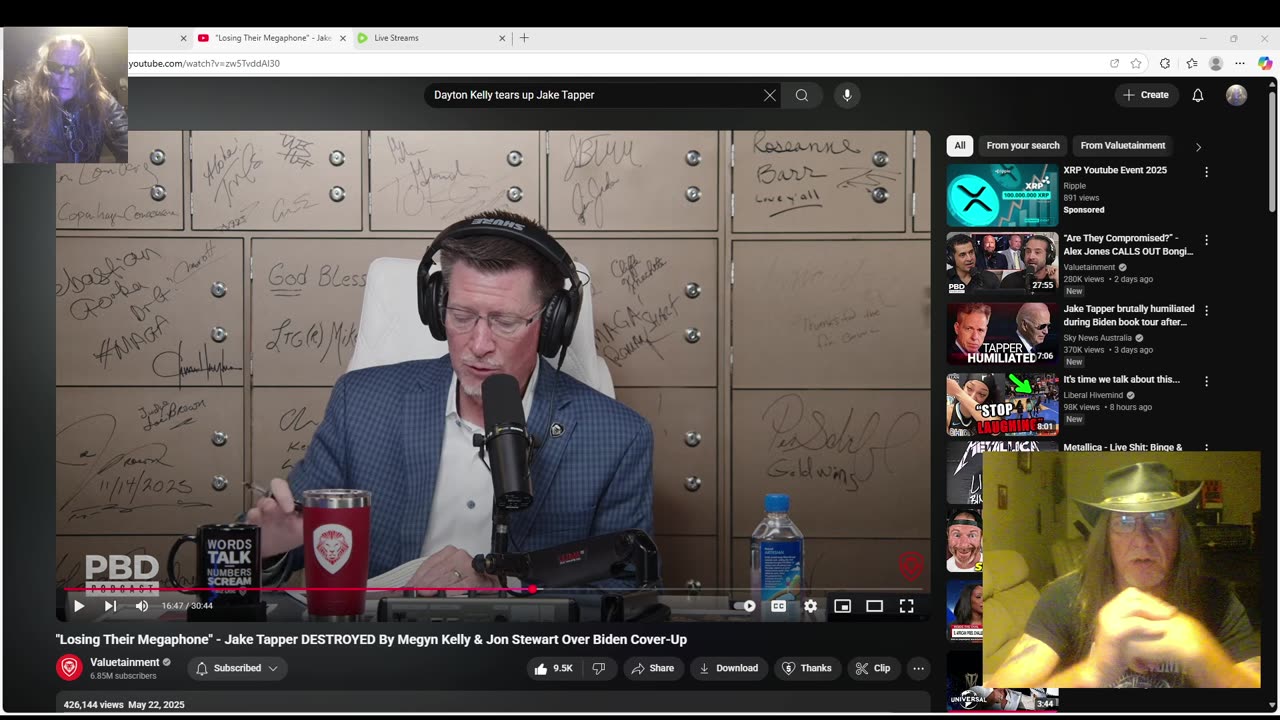1280x720 pixels.
Task: Toggle the autoplay switch
Action: 744,606
